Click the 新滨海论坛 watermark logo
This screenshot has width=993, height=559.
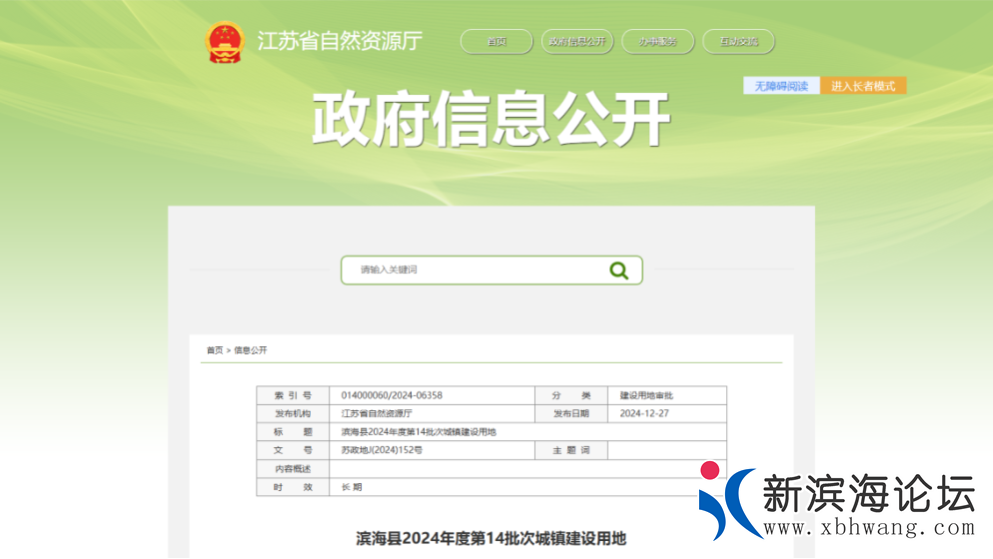click(x=838, y=501)
